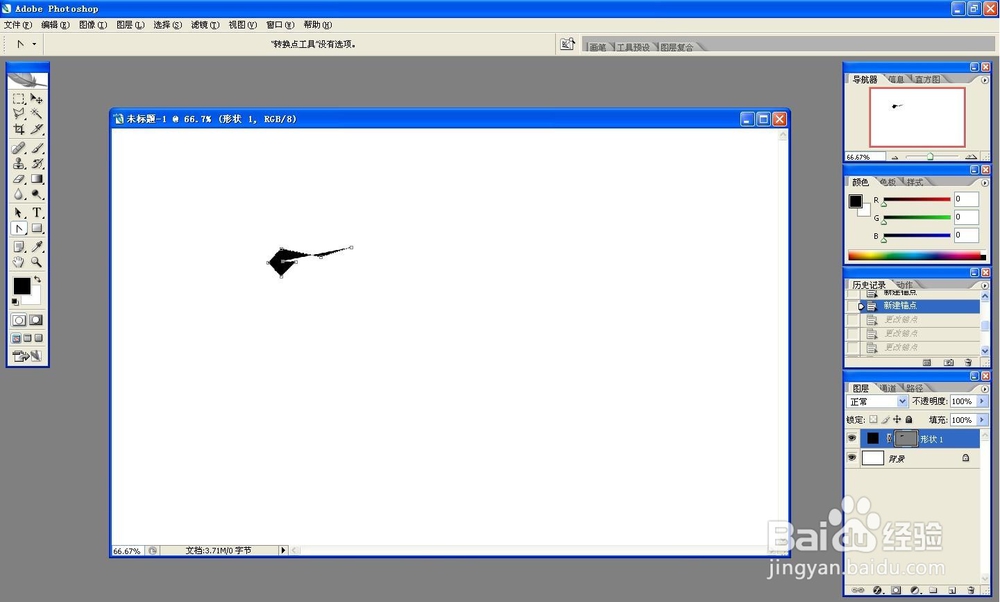Screen dimensions: 1000x602
Task: Select the Notes tool
Action: (18, 247)
